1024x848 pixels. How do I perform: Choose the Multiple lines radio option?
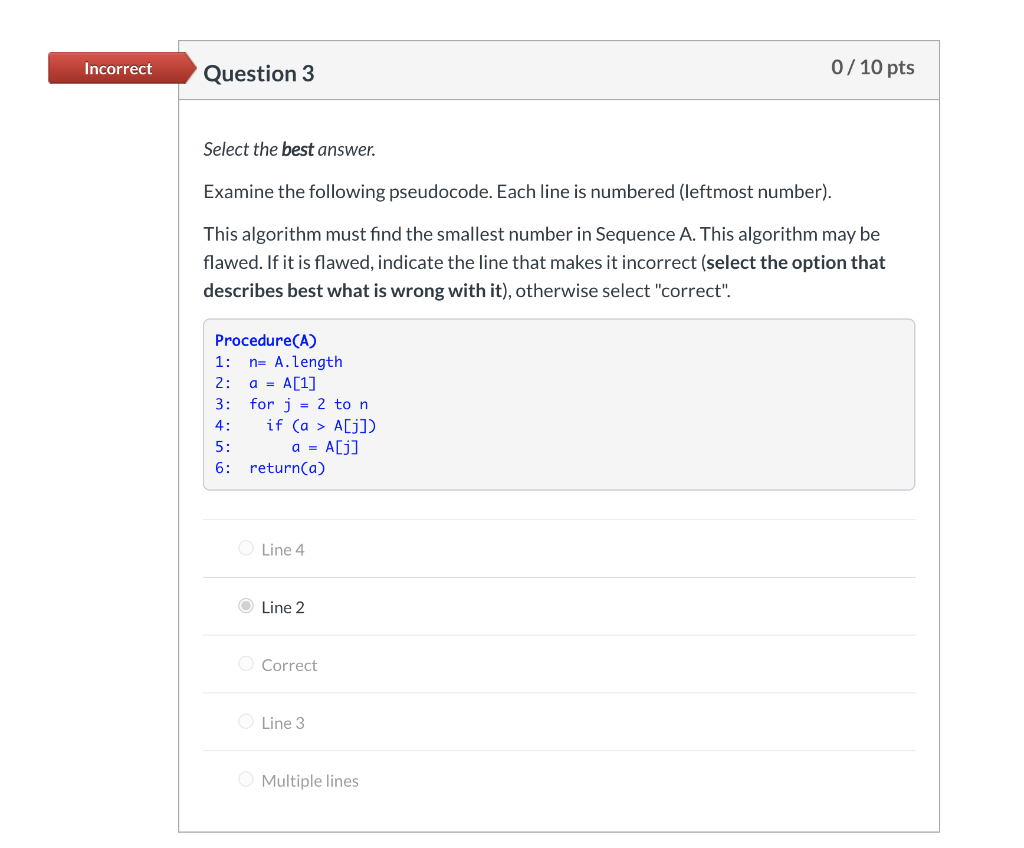(246, 779)
